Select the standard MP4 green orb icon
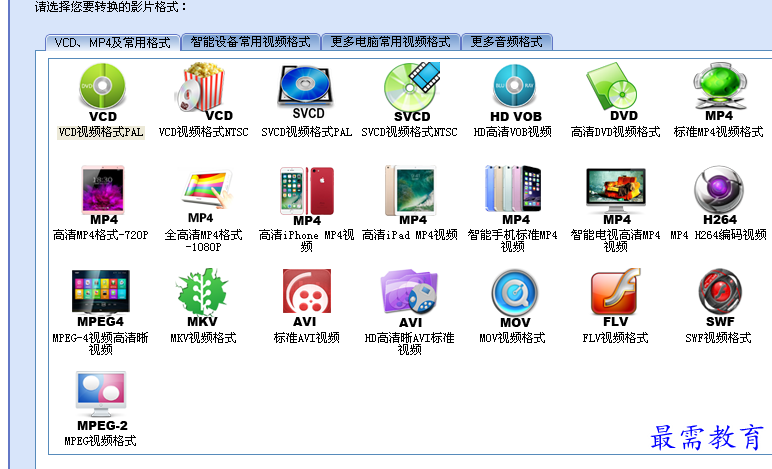772x469 pixels. (x=719, y=92)
